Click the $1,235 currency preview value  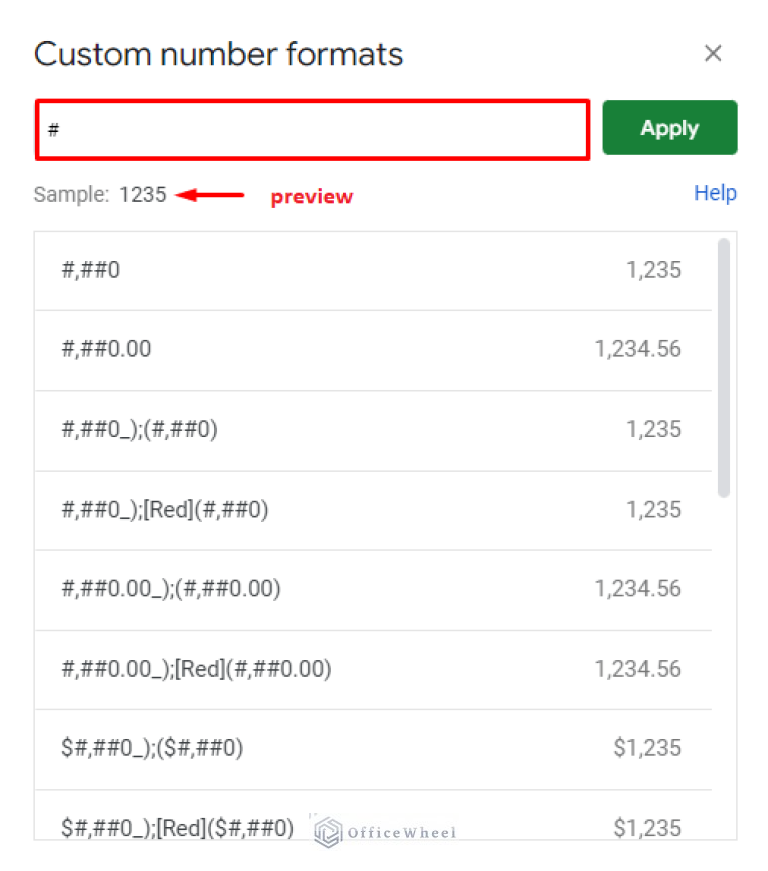[648, 748]
